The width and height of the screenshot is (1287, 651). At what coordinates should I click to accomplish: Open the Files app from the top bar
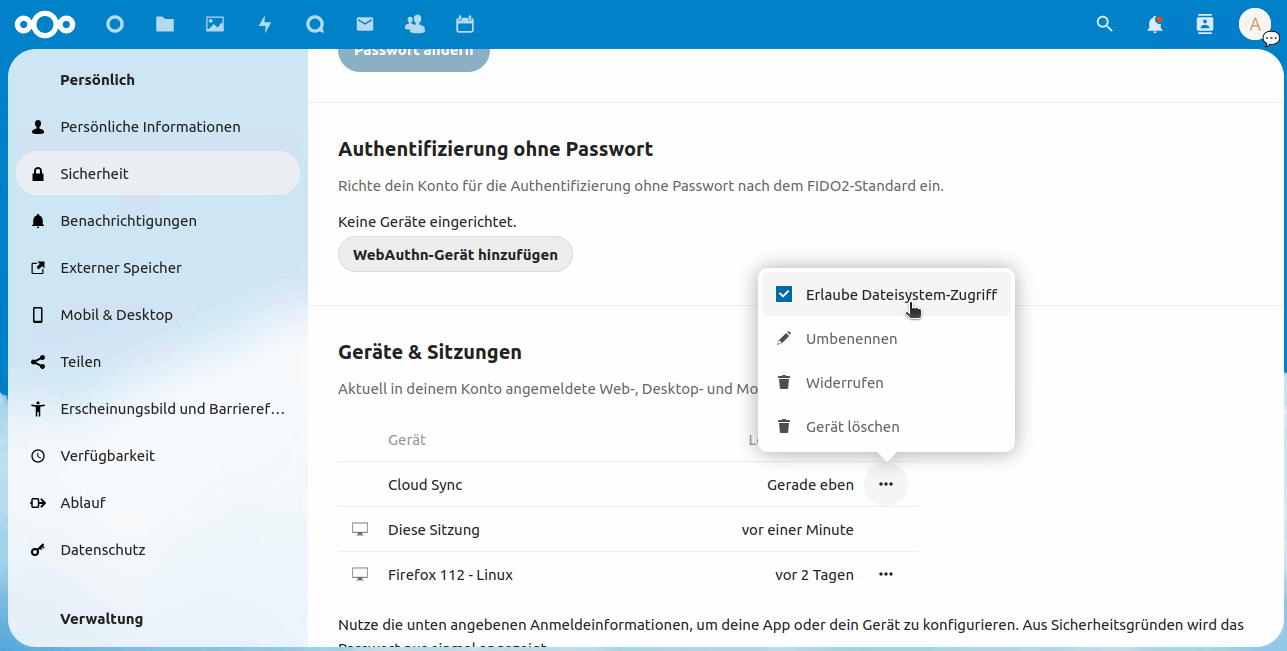(x=165, y=24)
